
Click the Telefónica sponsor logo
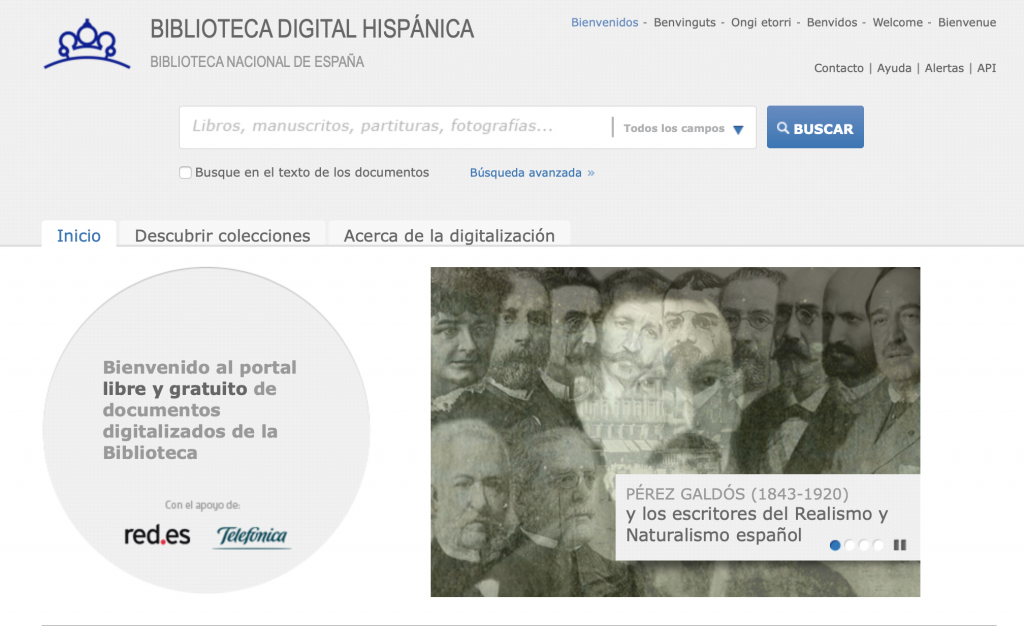(252, 537)
